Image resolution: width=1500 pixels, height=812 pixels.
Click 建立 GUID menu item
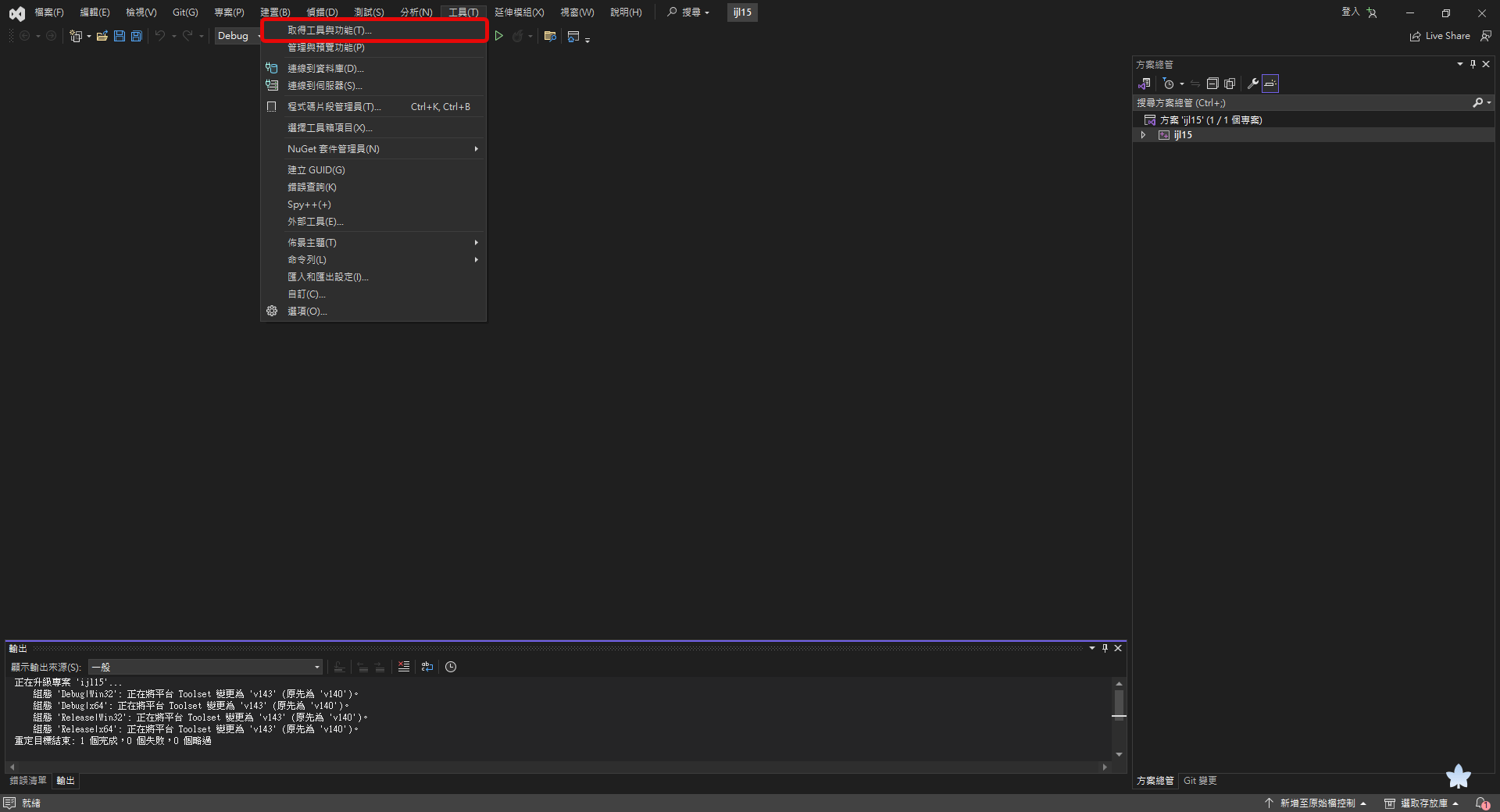click(373, 169)
